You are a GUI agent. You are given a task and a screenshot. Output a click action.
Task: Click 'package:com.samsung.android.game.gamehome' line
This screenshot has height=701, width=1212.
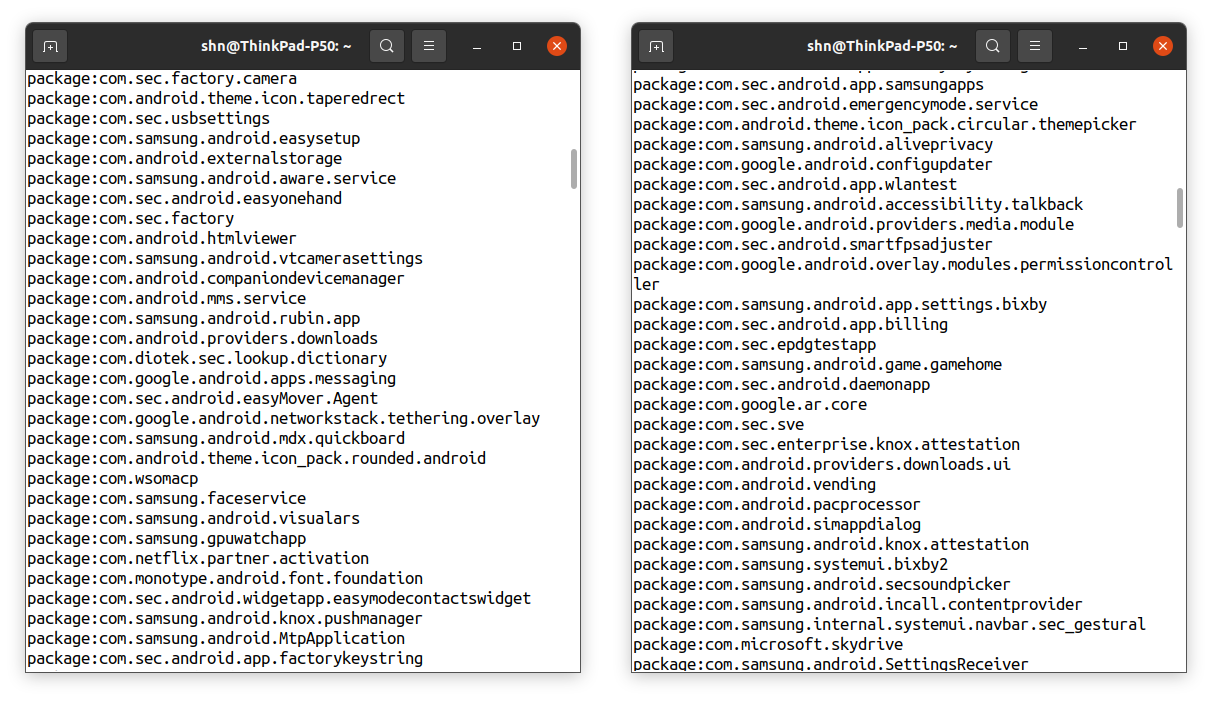[x=818, y=364]
